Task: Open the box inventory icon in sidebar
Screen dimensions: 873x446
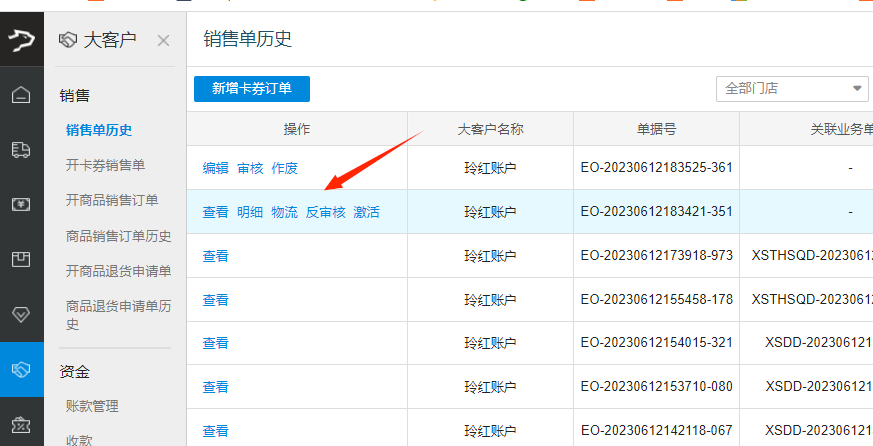Action: (x=21, y=259)
